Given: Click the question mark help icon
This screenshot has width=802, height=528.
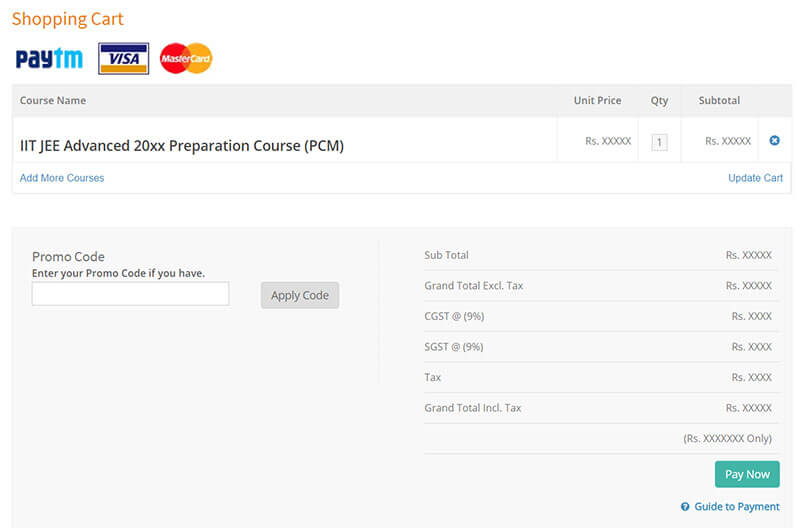Looking at the screenshot, I should click(685, 507).
